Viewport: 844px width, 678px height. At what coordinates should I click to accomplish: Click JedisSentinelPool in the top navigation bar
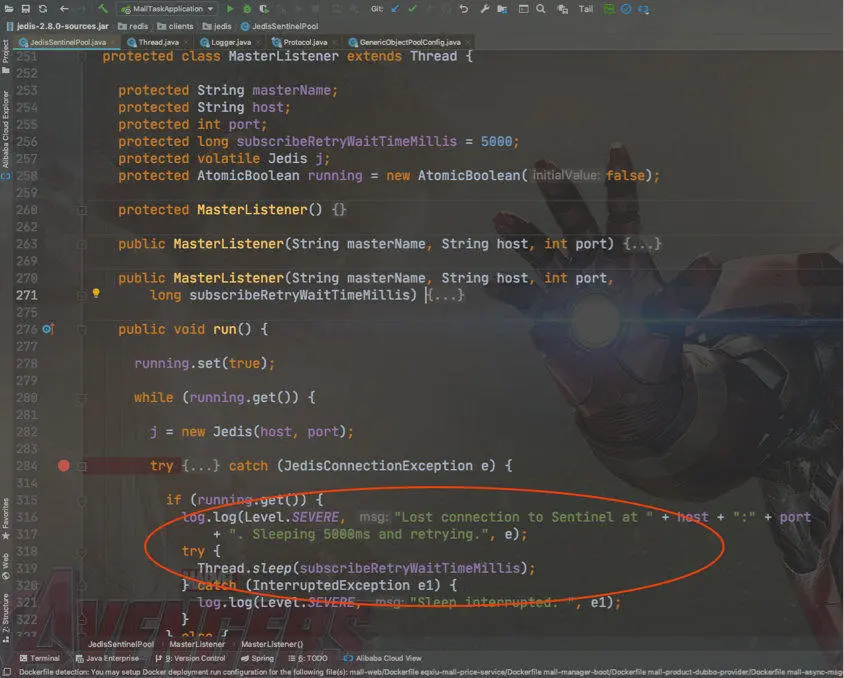[279, 26]
